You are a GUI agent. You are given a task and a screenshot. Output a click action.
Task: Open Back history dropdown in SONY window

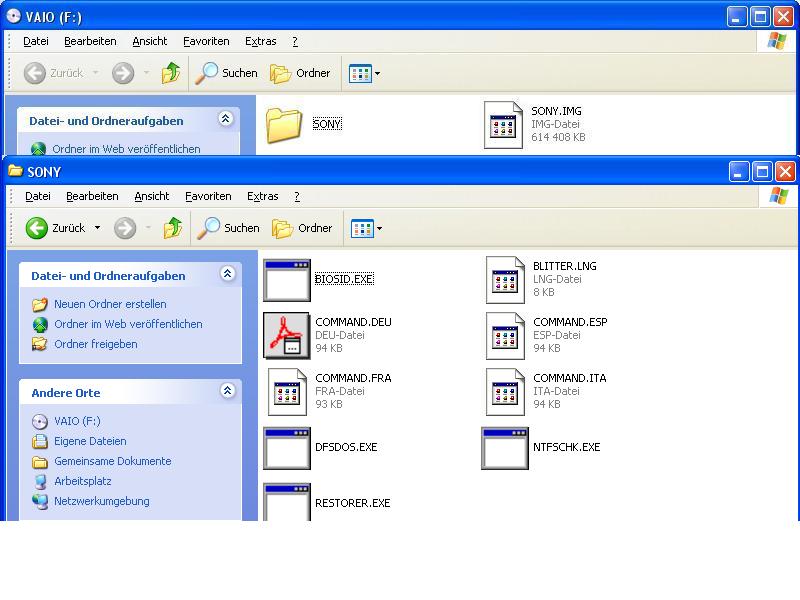coord(97,228)
